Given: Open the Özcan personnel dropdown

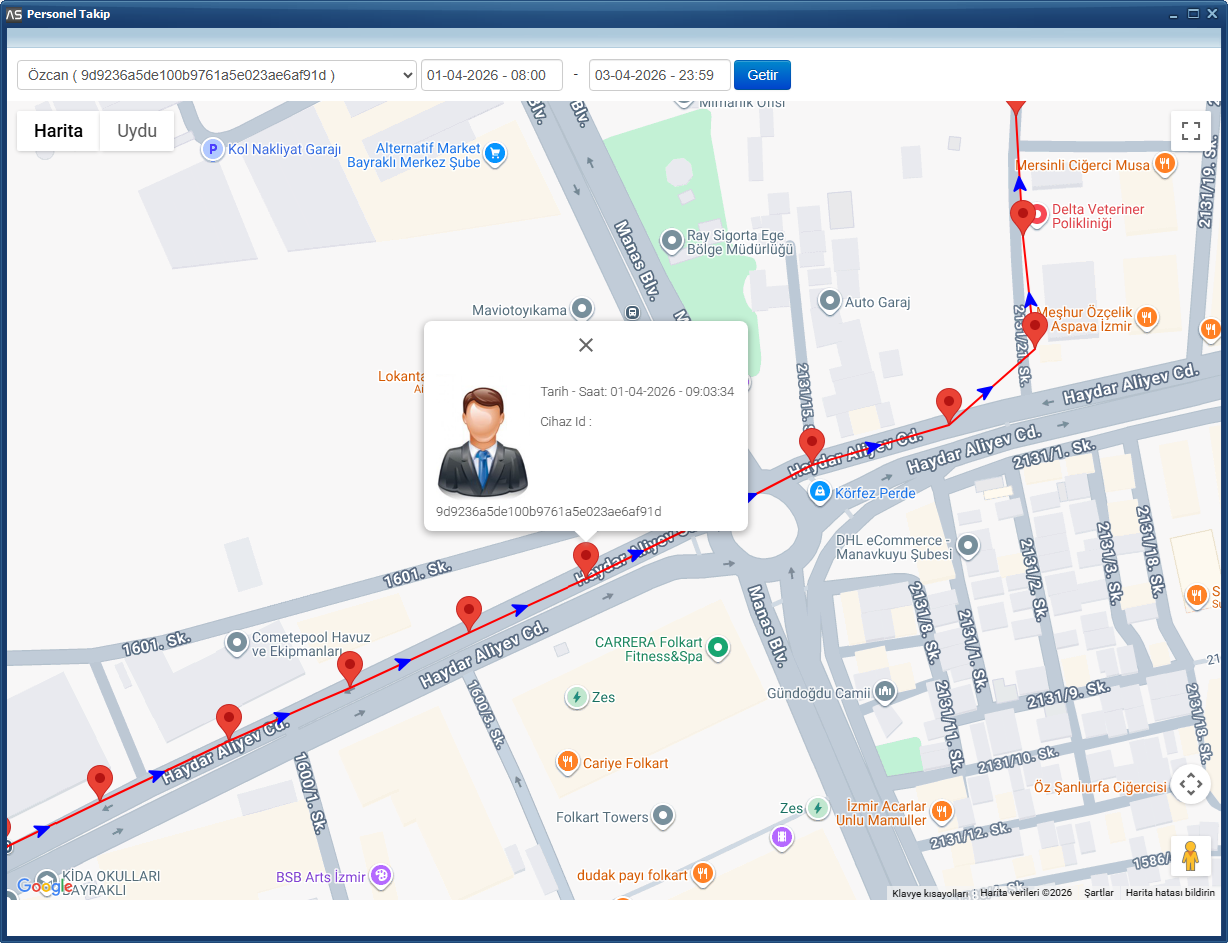Looking at the screenshot, I should pos(216,75).
